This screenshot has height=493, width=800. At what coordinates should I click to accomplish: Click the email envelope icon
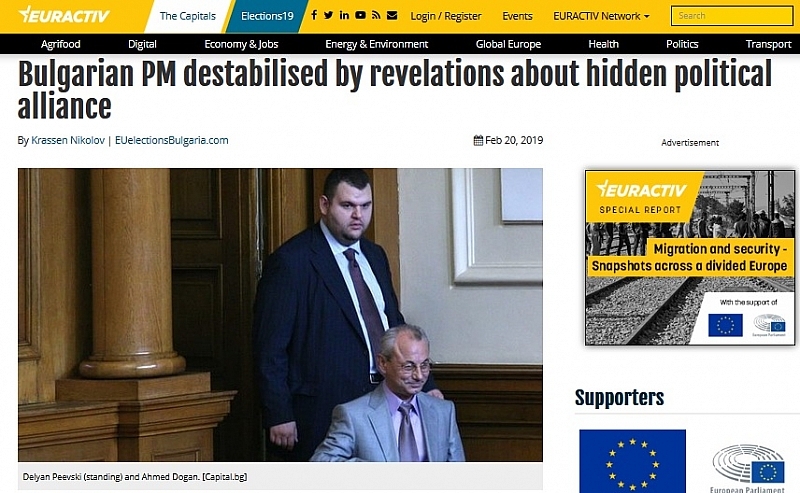392,15
